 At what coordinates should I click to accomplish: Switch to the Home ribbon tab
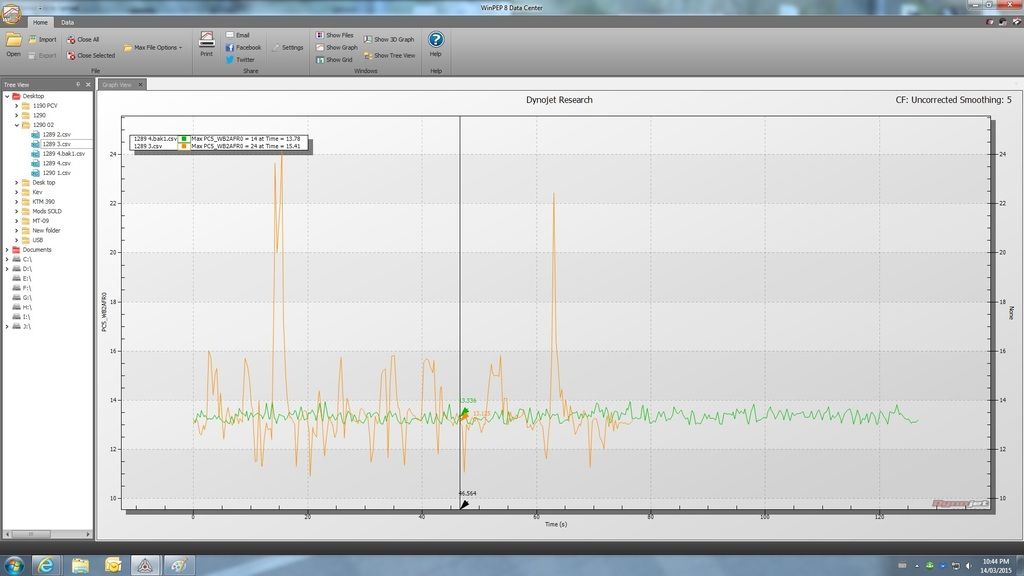pos(40,22)
